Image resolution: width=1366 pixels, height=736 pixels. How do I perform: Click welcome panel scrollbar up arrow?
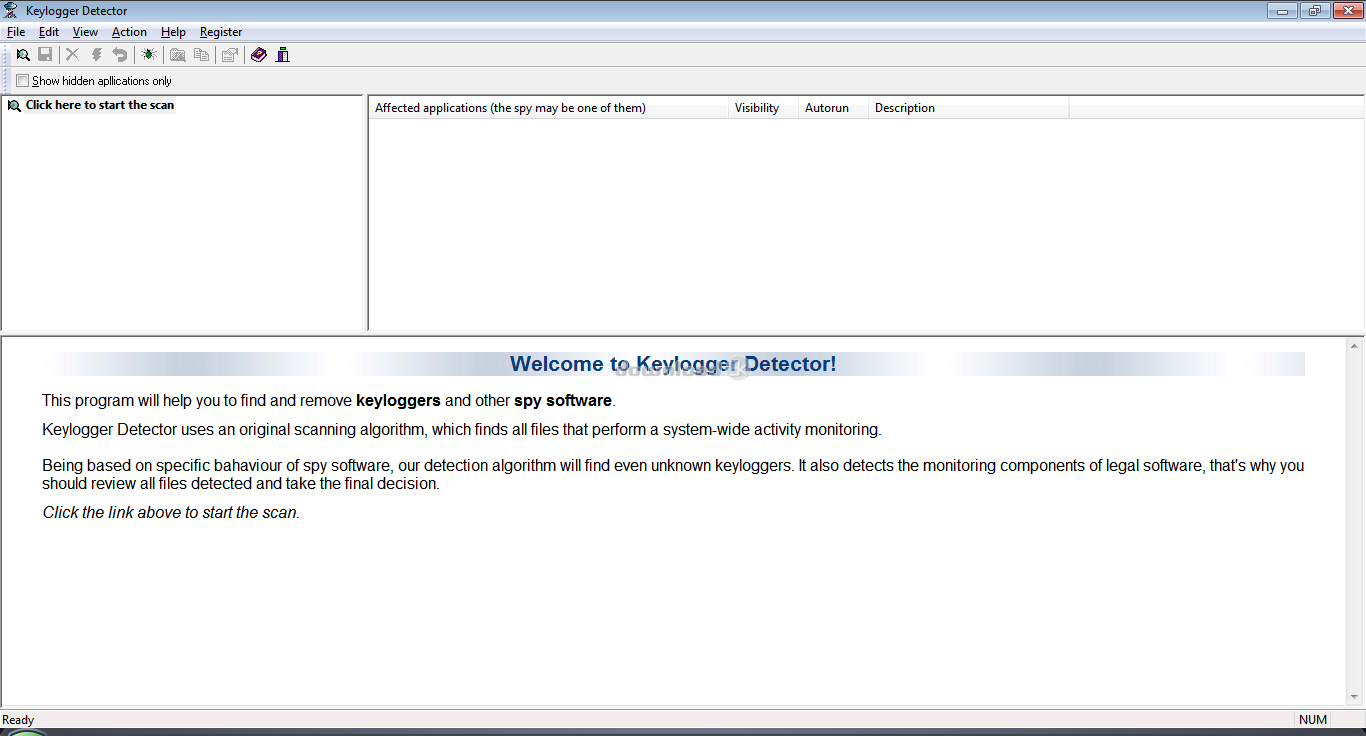click(1355, 346)
